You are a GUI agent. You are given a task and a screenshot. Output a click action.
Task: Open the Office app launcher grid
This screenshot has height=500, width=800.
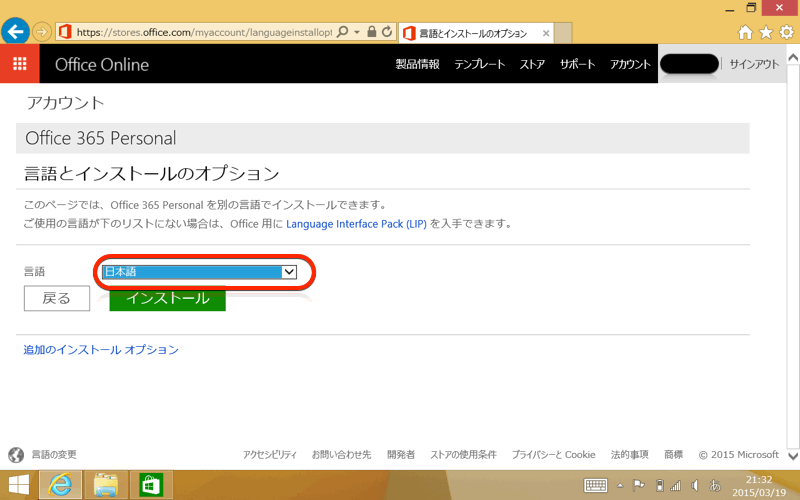20,64
